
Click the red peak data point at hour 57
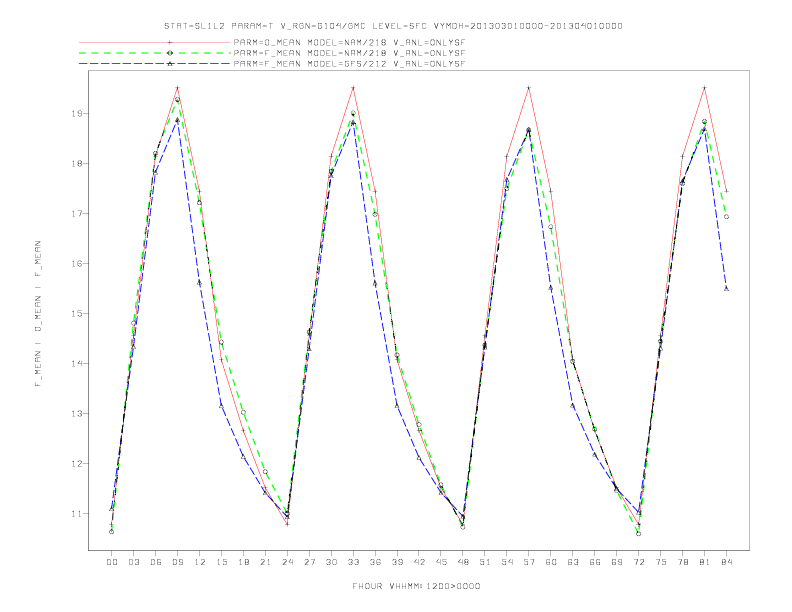pyautogui.click(x=529, y=88)
